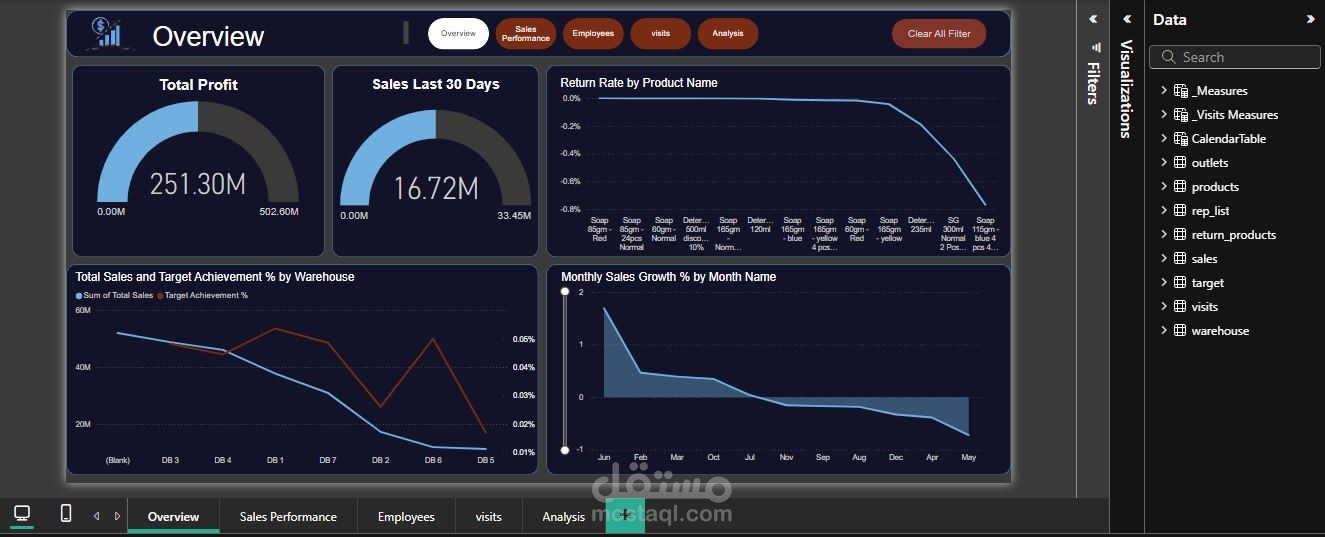Expand the Filters pane chevron
The width and height of the screenshot is (1325, 537).
tap(1093, 19)
